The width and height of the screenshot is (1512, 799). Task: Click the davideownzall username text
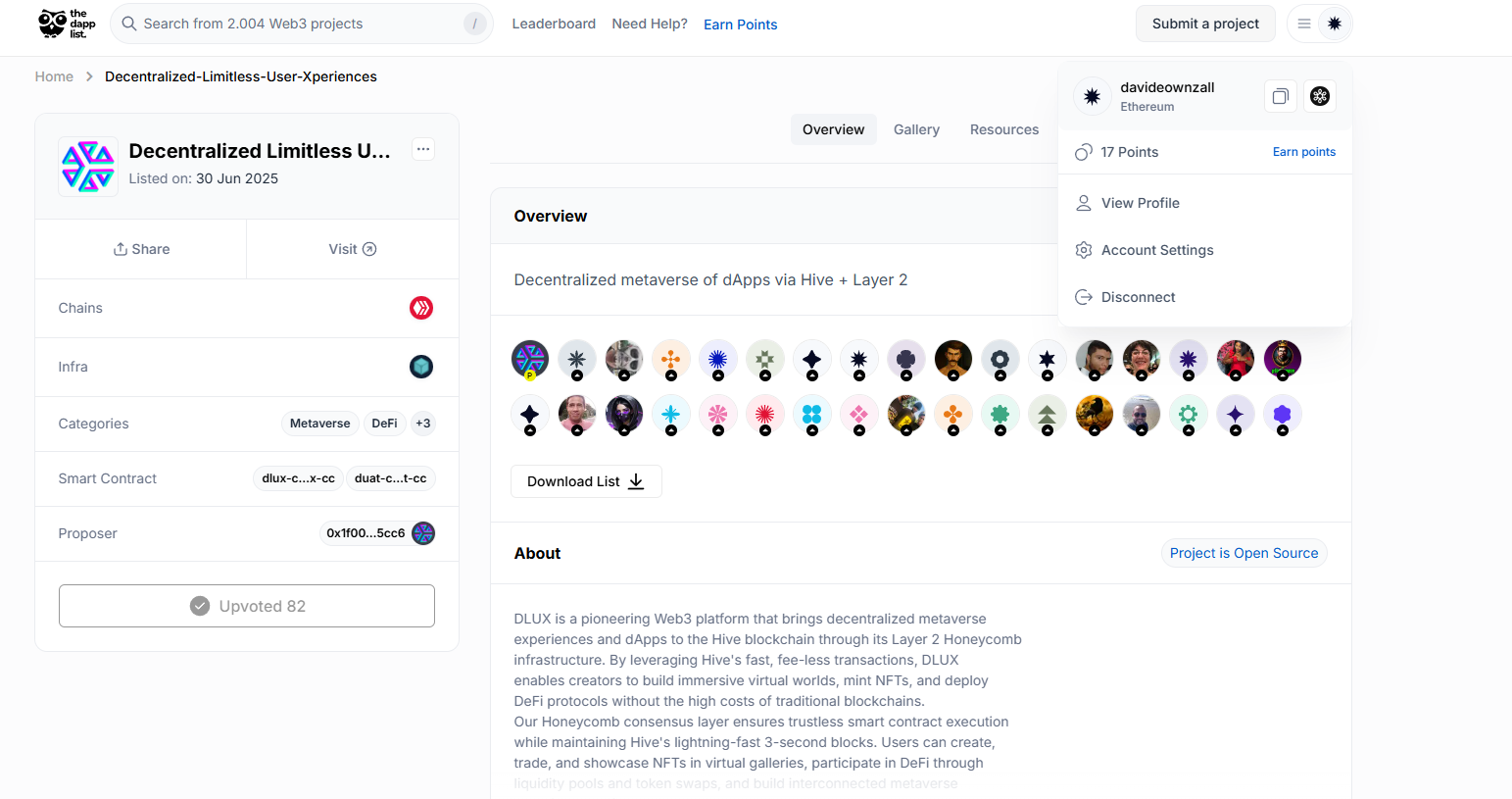[1167, 87]
